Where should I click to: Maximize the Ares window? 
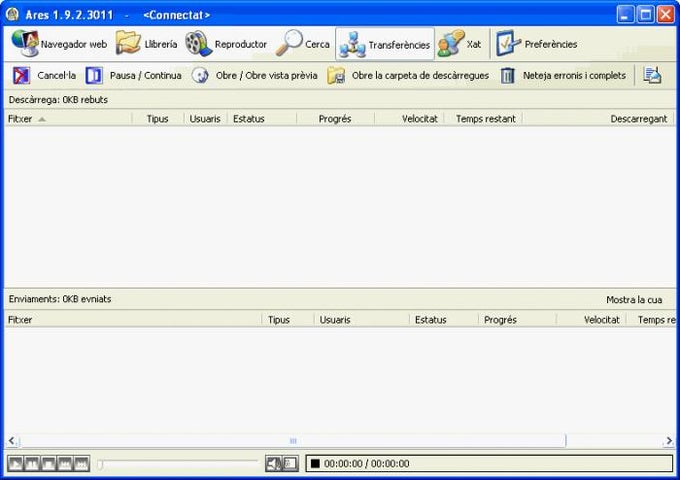point(645,14)
